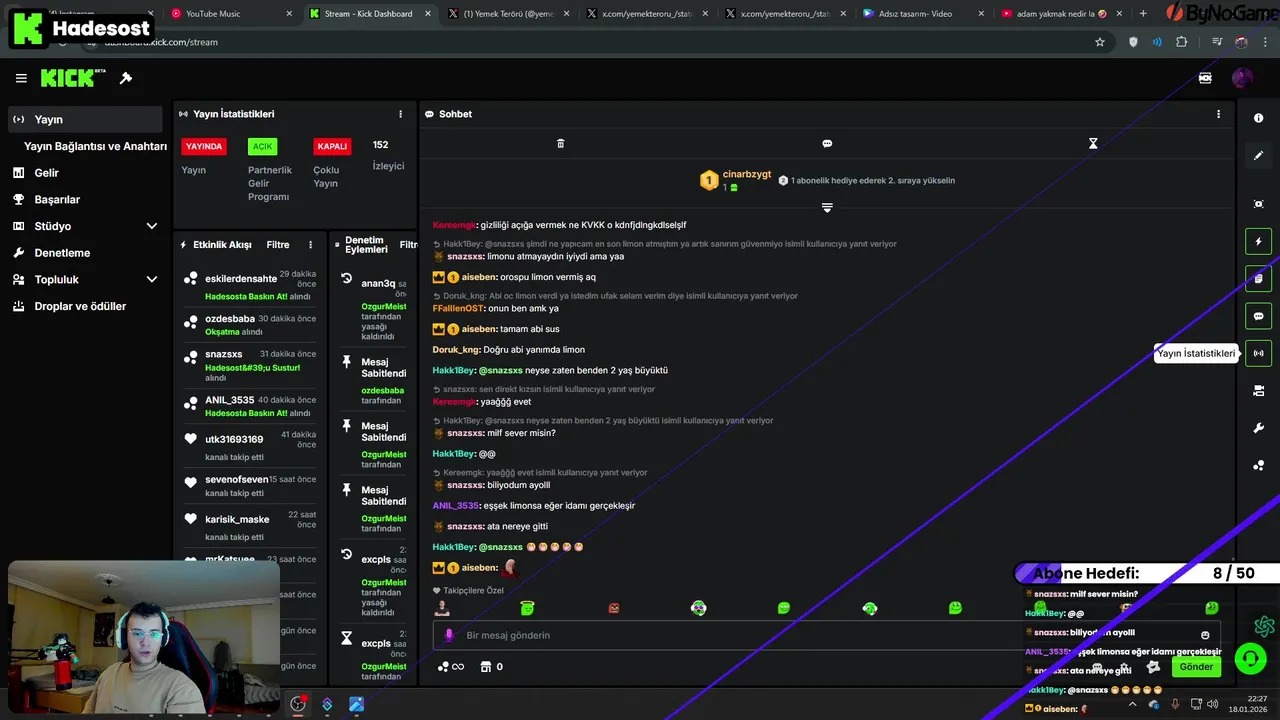Insert the first streamer-face emote
This screenshot has height=720, width=1280.
442,607
